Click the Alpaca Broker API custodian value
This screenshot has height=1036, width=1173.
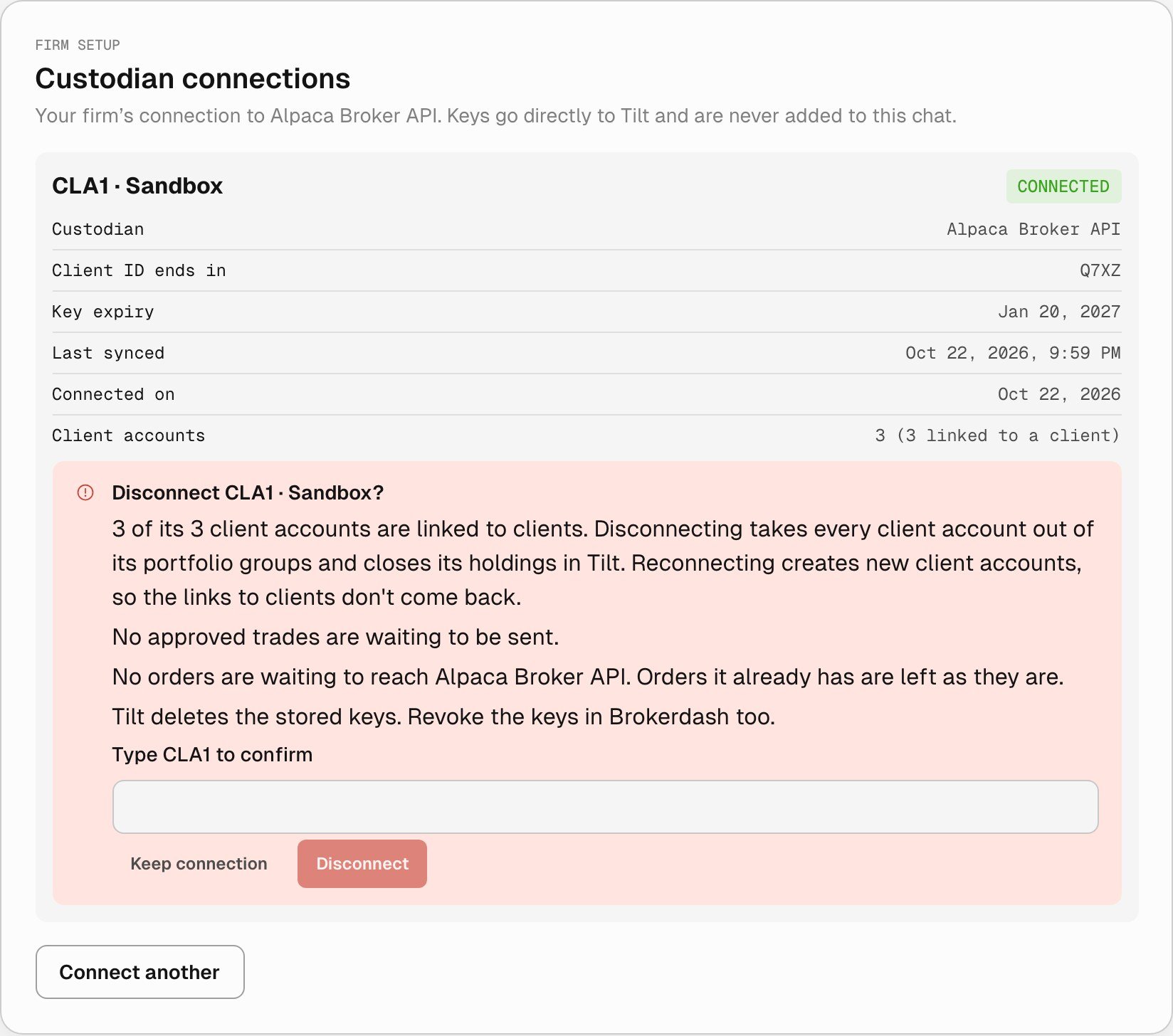1033,229
